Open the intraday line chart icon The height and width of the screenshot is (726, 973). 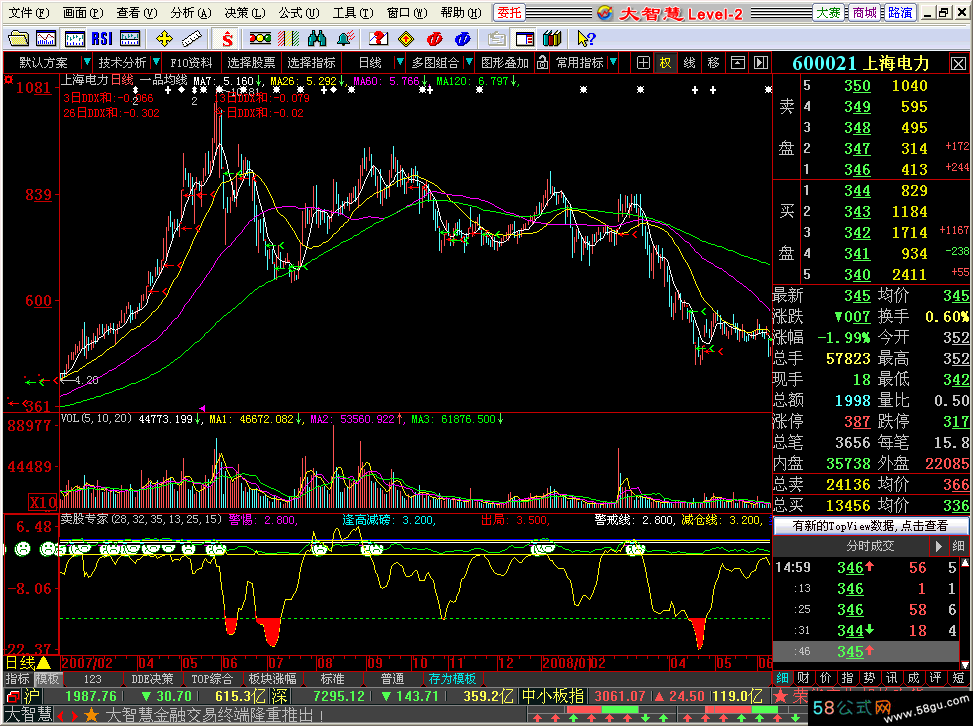[x=46, y=39]
